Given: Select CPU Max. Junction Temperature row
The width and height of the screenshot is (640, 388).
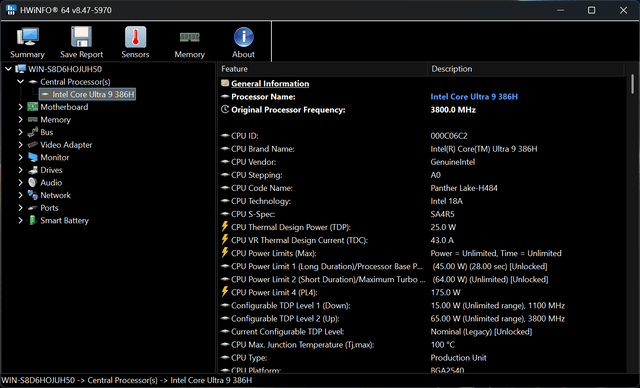Looking at the screenshot, I should (422, 345).
